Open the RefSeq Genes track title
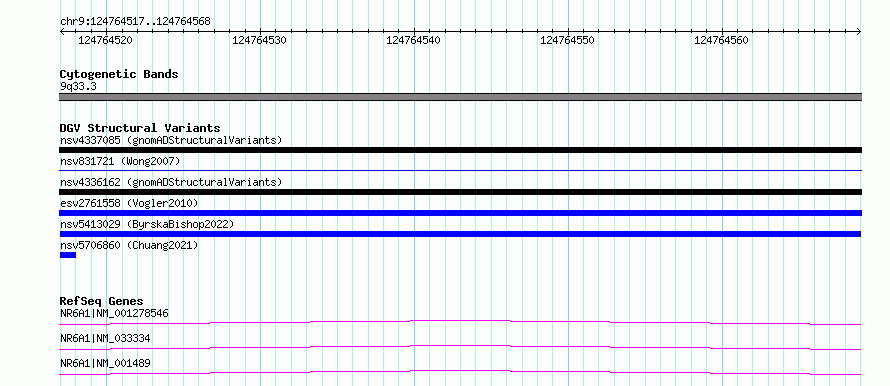 click(102, 301)
